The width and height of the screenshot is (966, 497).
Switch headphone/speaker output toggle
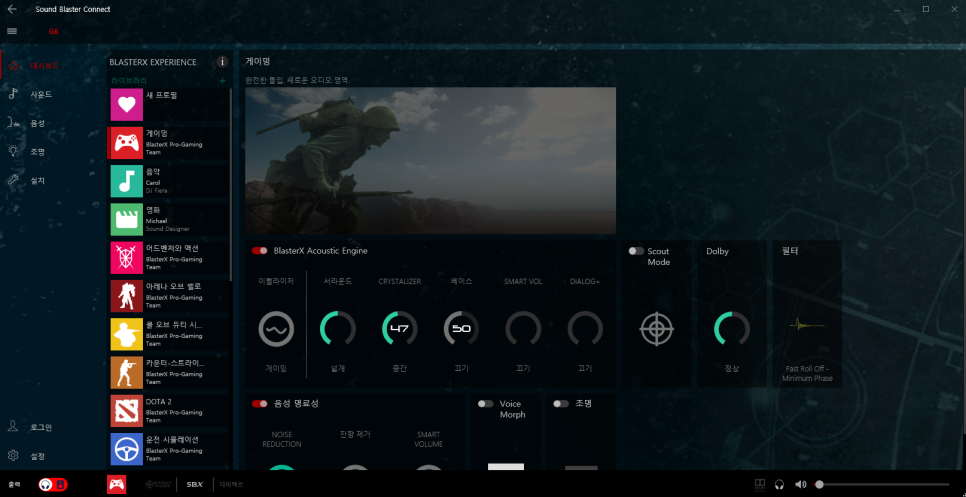pyautogui.click(x=53, y=485)
